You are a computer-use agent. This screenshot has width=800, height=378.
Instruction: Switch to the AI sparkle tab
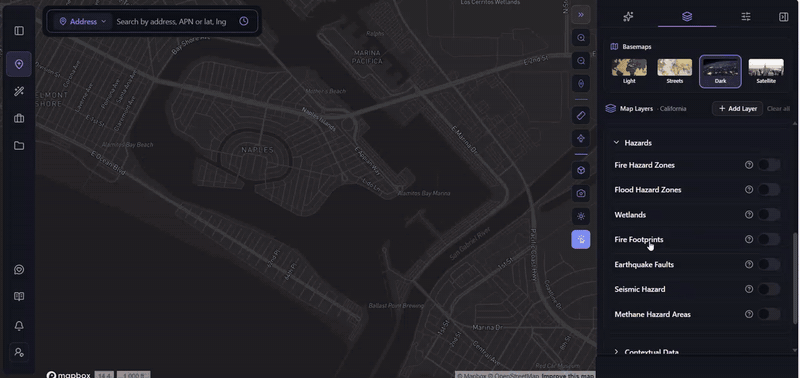pos(629,17)
